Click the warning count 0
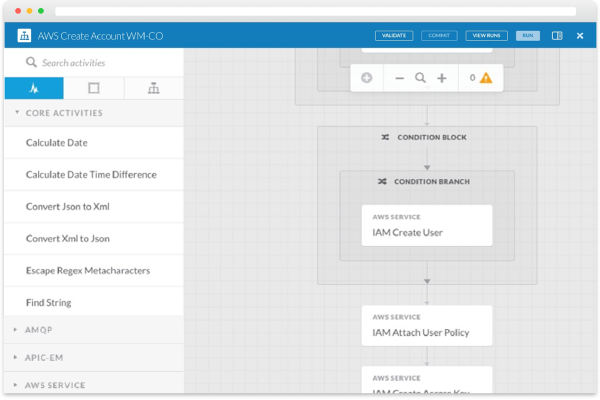The image size is (600, 400). tap(473, 78)
